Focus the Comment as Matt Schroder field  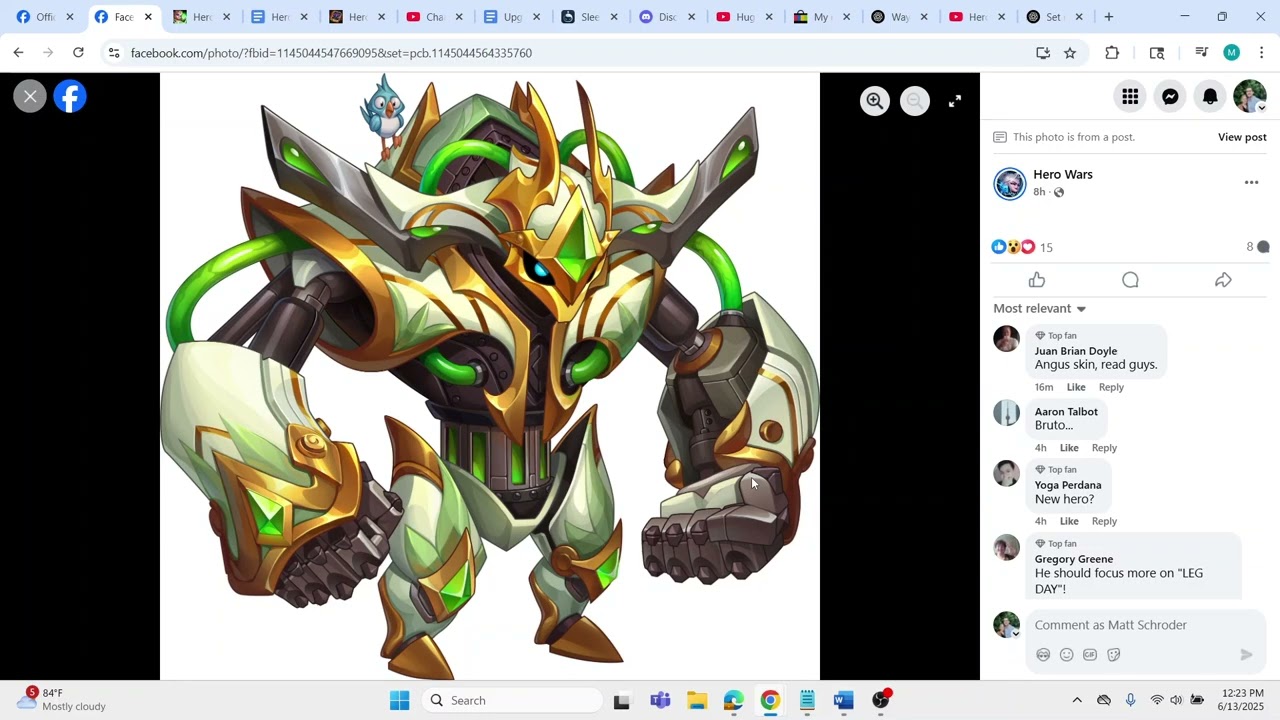[1146, 625]
